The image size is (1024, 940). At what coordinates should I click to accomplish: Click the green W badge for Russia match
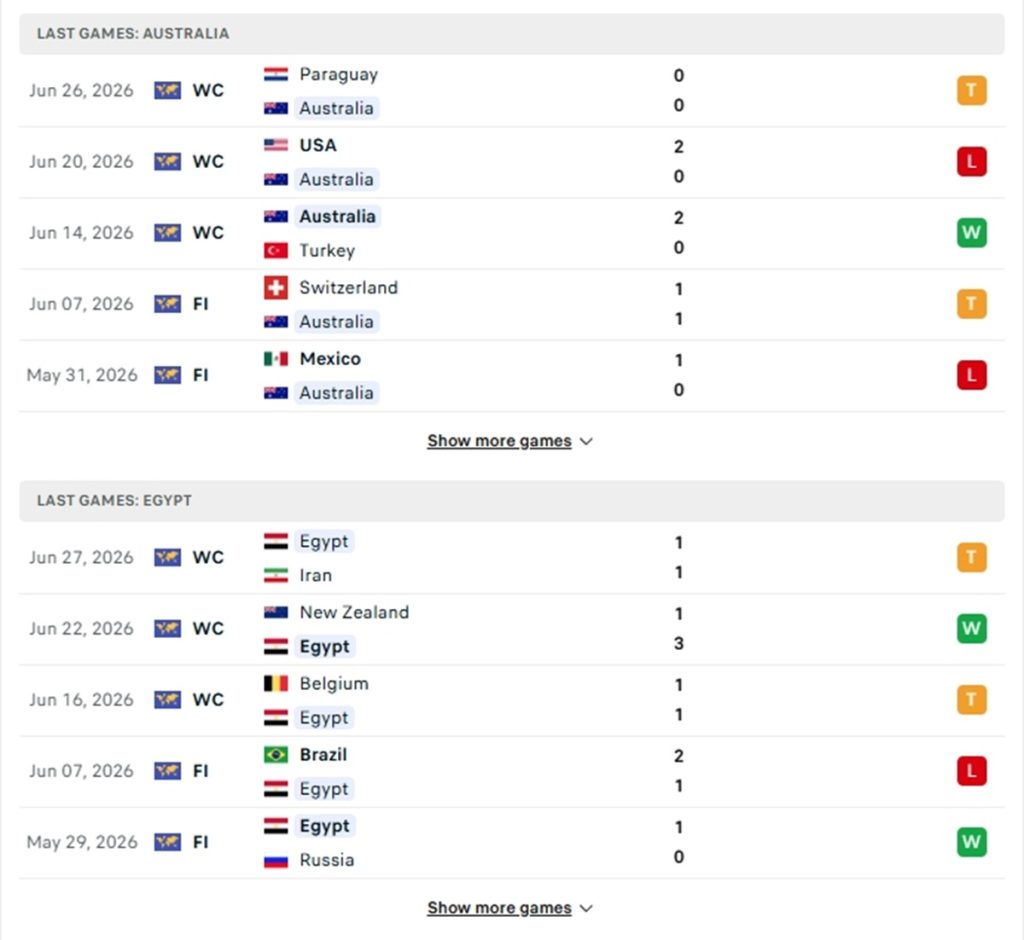tap(972, 842)
